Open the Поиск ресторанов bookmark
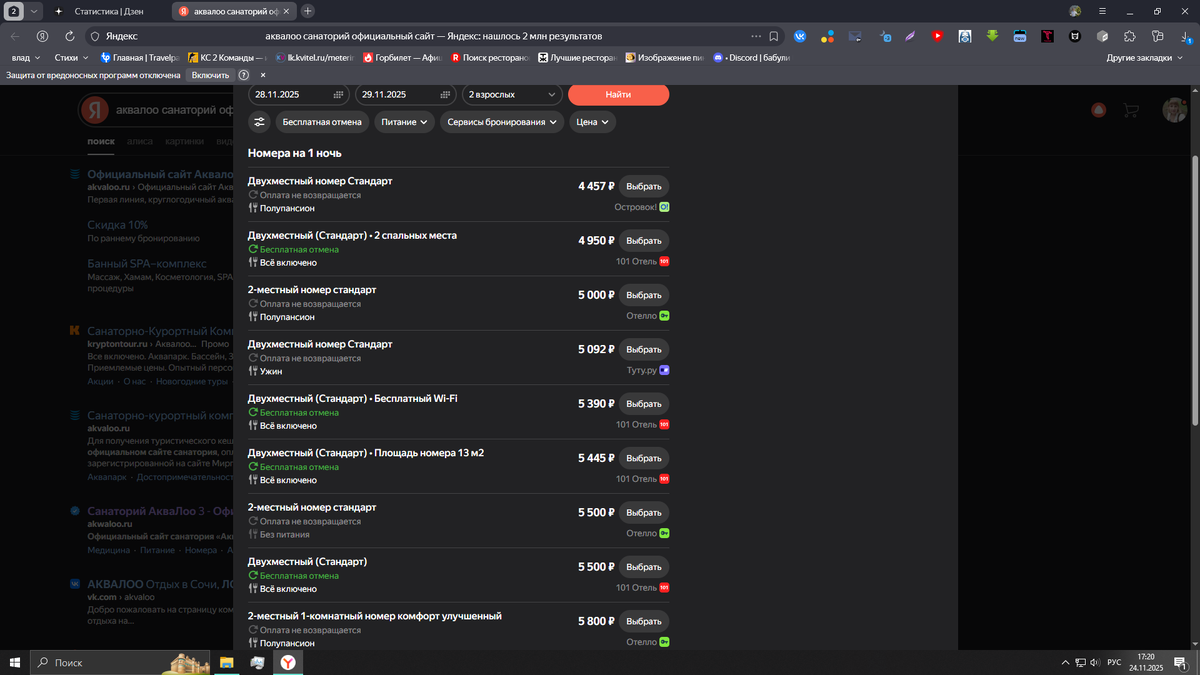 (489, 58)
